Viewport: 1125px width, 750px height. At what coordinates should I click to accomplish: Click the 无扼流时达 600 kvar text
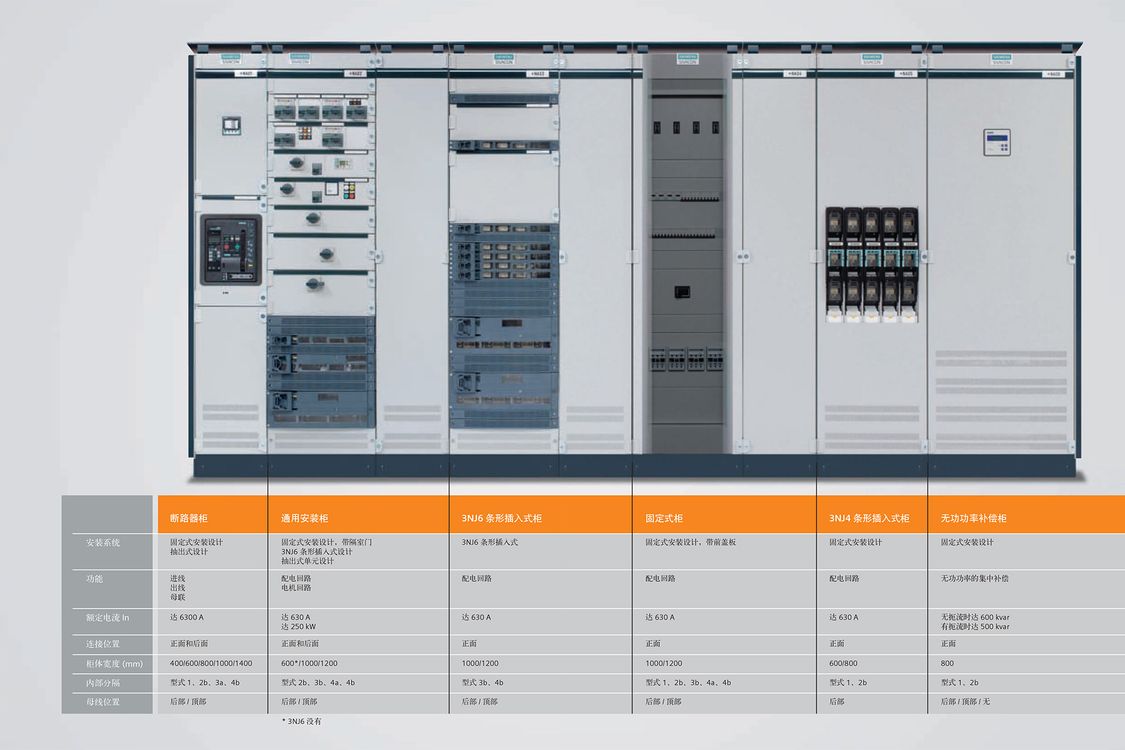975,617
